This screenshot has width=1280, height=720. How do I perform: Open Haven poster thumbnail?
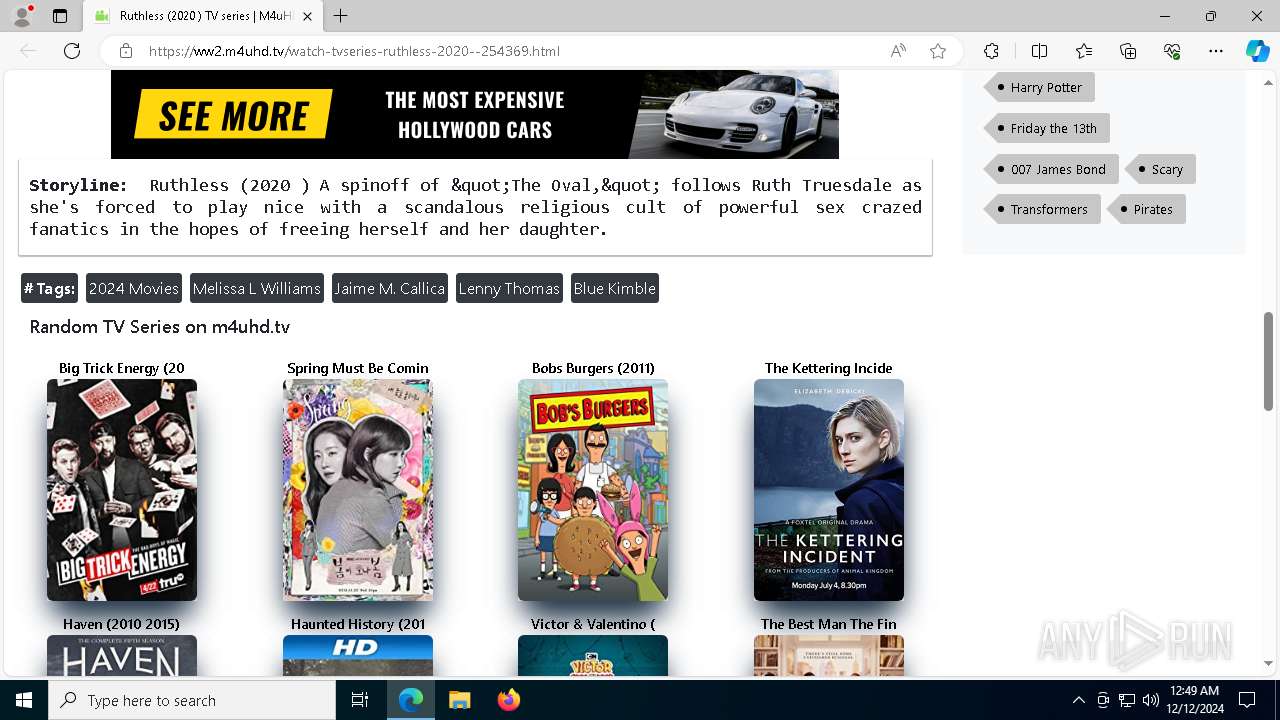(x=122, y=656)
